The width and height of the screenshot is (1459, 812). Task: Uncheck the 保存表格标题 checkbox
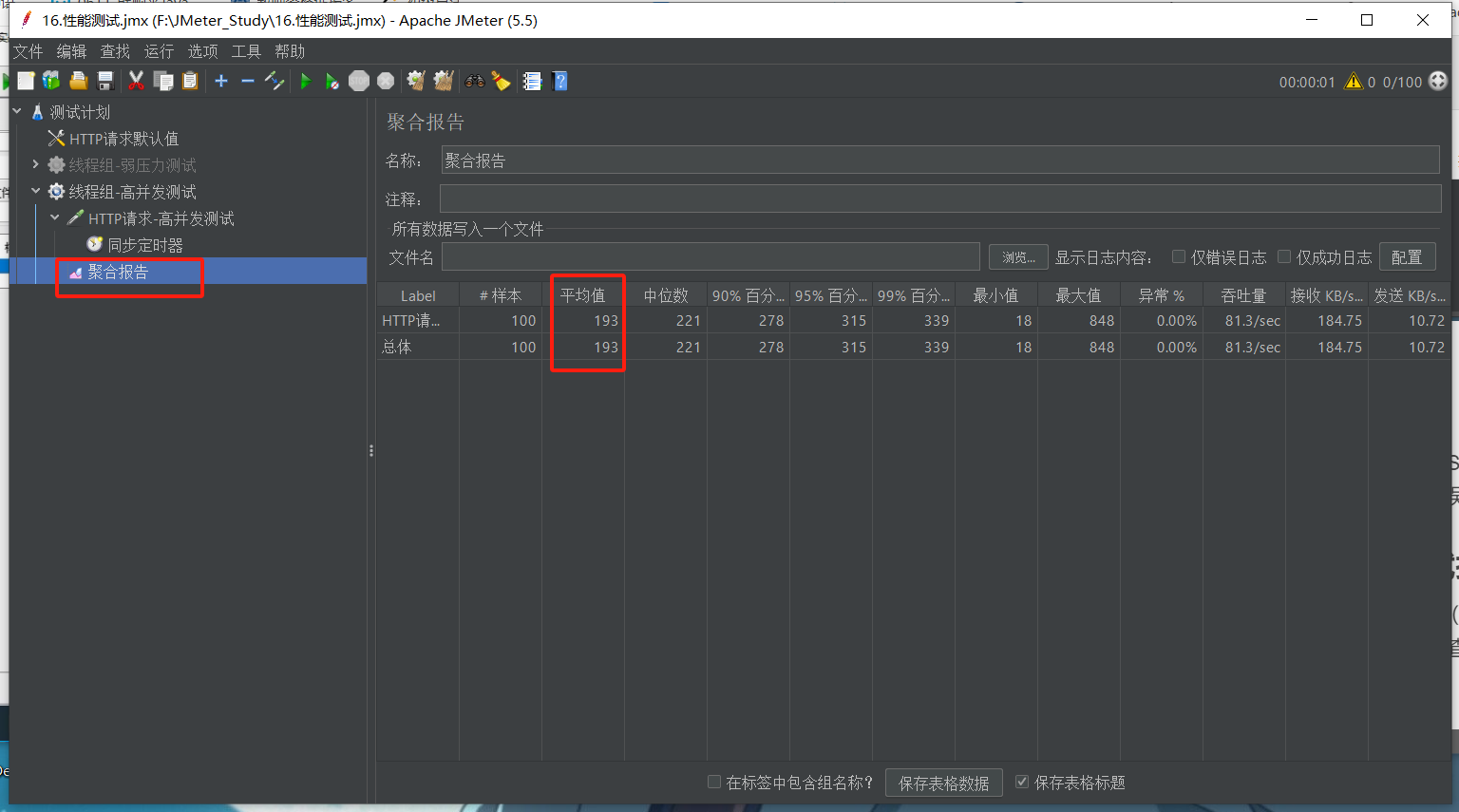coord(1022,782)
